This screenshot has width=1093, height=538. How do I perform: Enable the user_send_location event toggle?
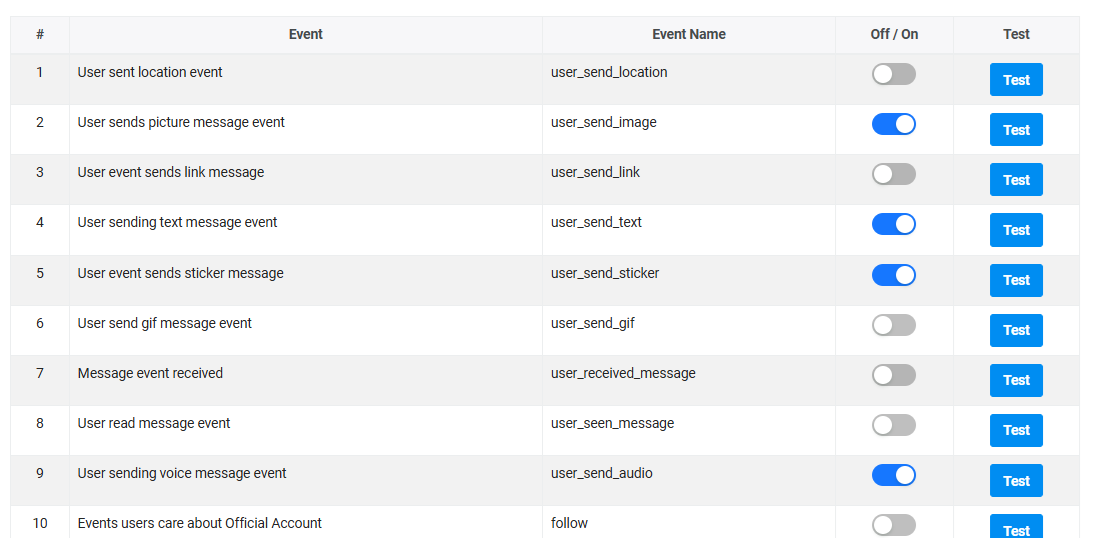pos(894,75)
